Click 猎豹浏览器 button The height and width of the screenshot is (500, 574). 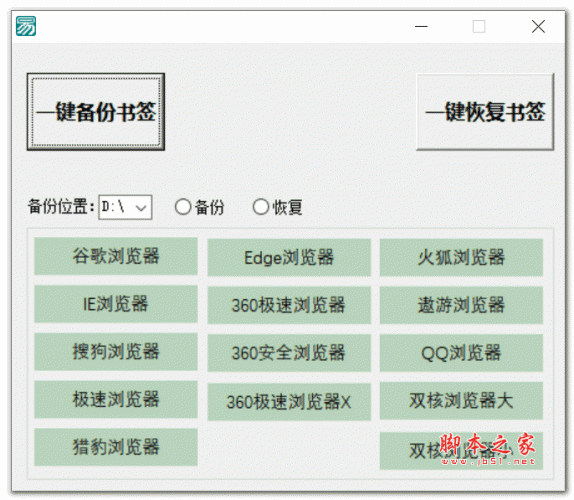point(116,447)
